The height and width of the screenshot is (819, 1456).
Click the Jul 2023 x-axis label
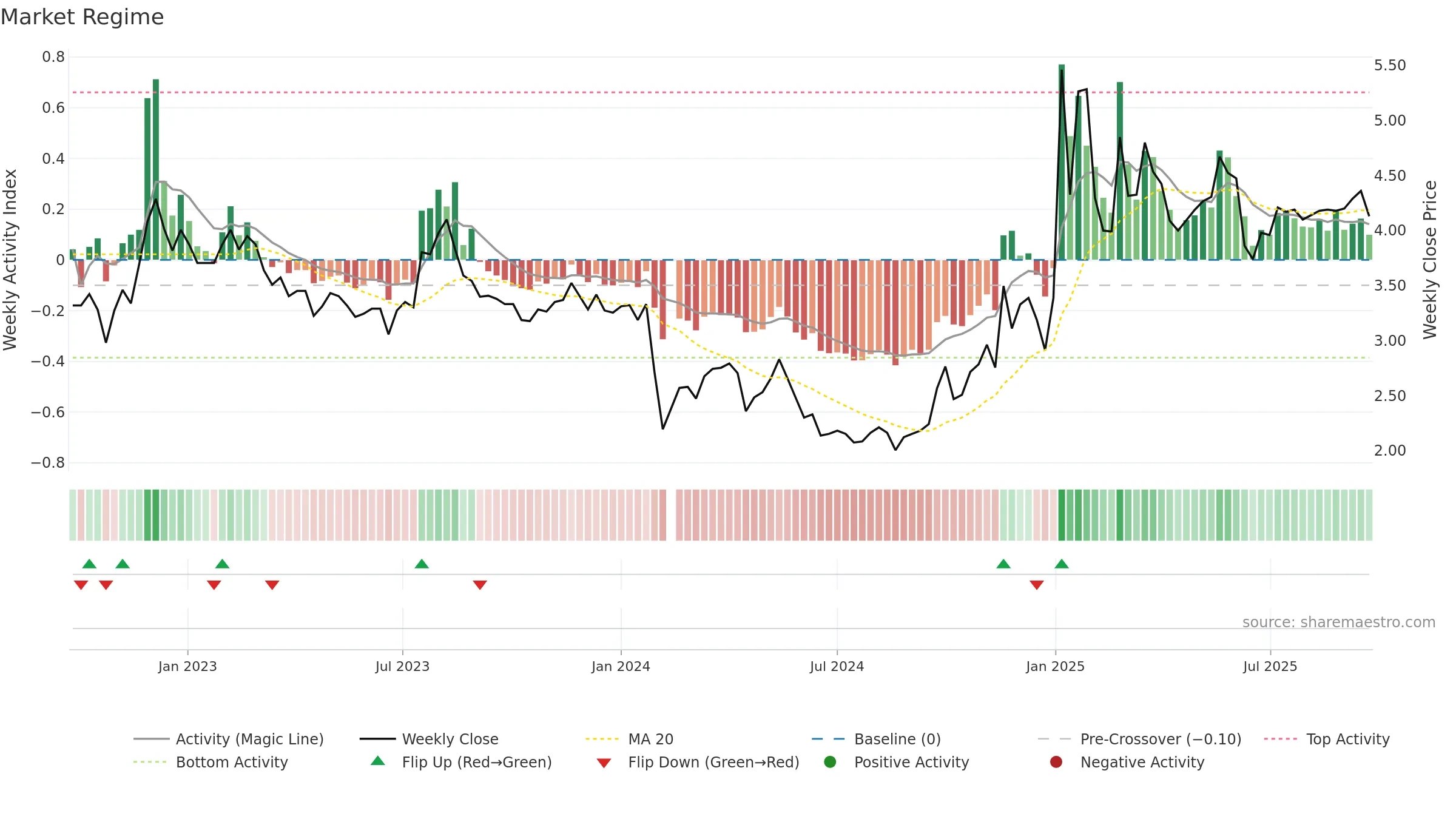[402, 666]
